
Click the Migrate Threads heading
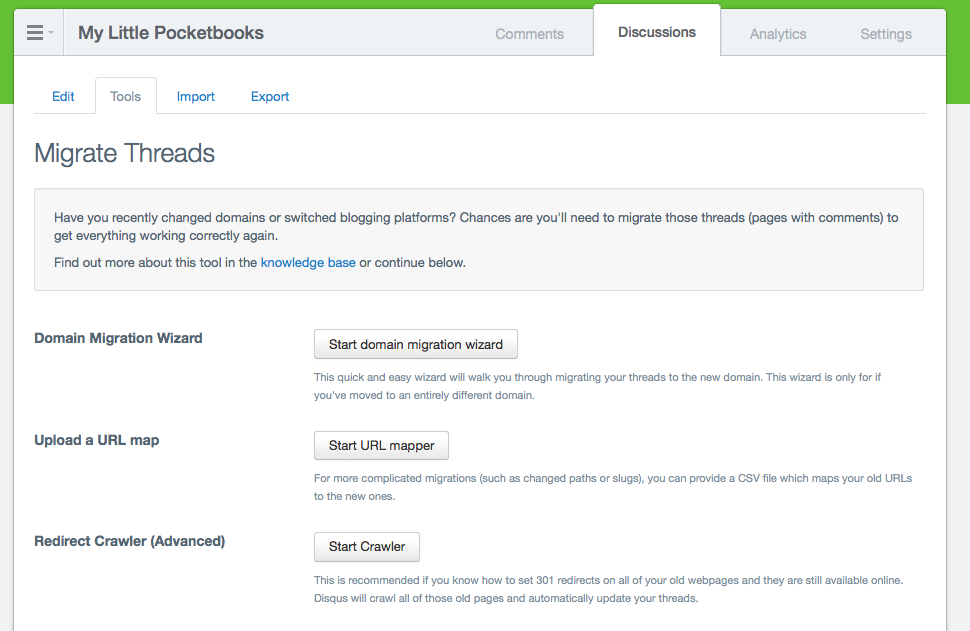coord(124,153)
